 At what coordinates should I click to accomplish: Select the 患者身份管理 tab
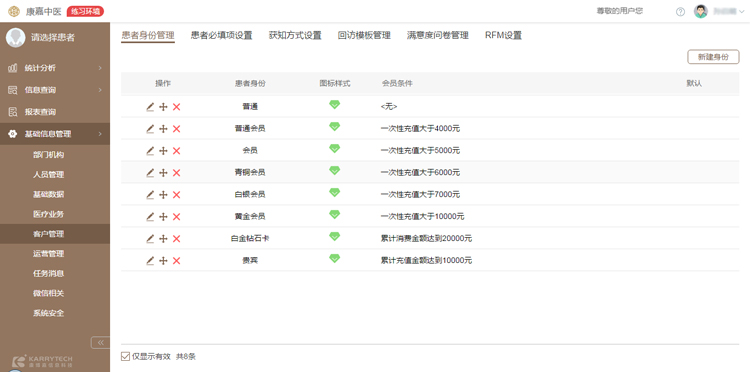pos(148,35)
